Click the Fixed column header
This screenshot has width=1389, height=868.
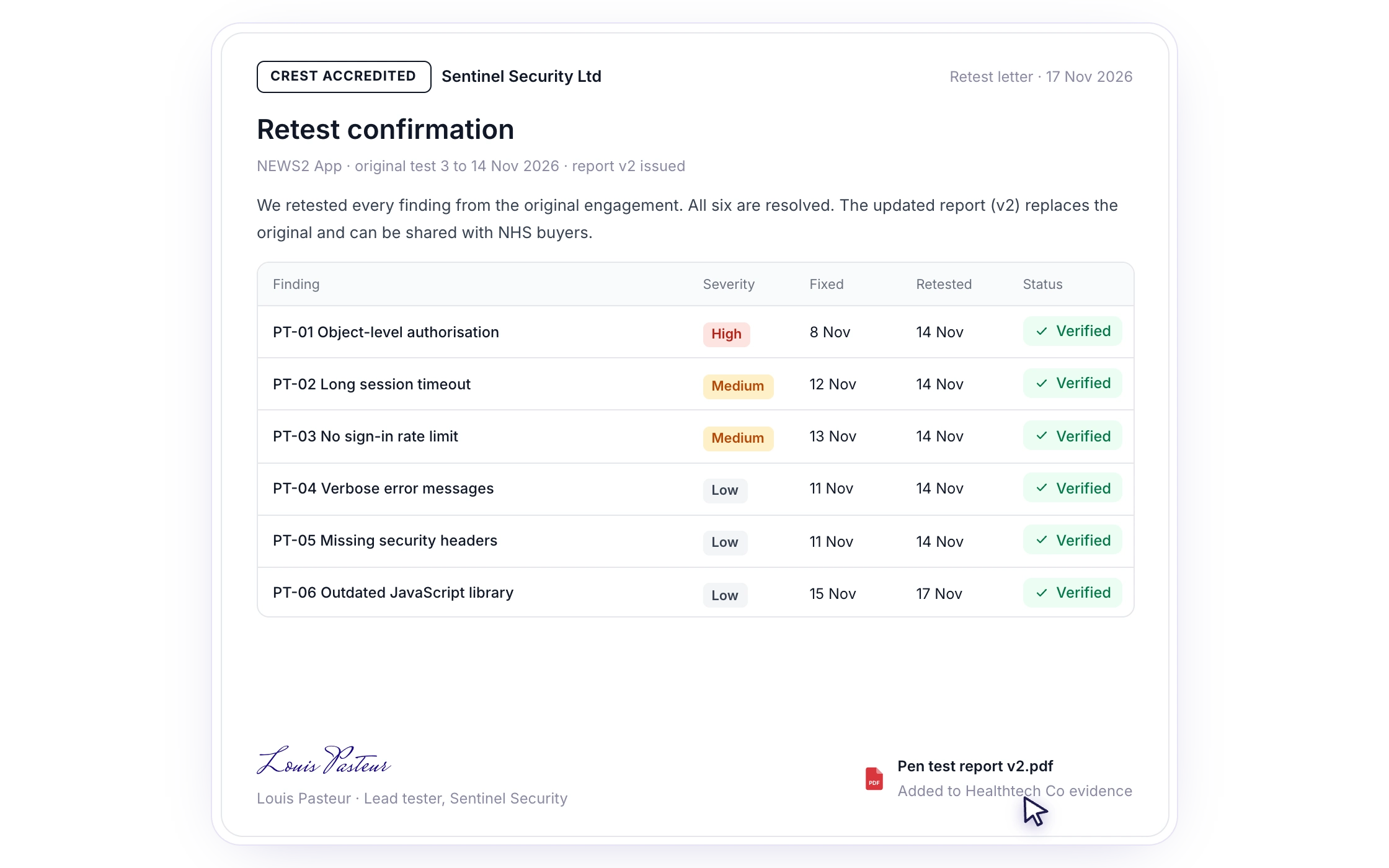point(827,284)
